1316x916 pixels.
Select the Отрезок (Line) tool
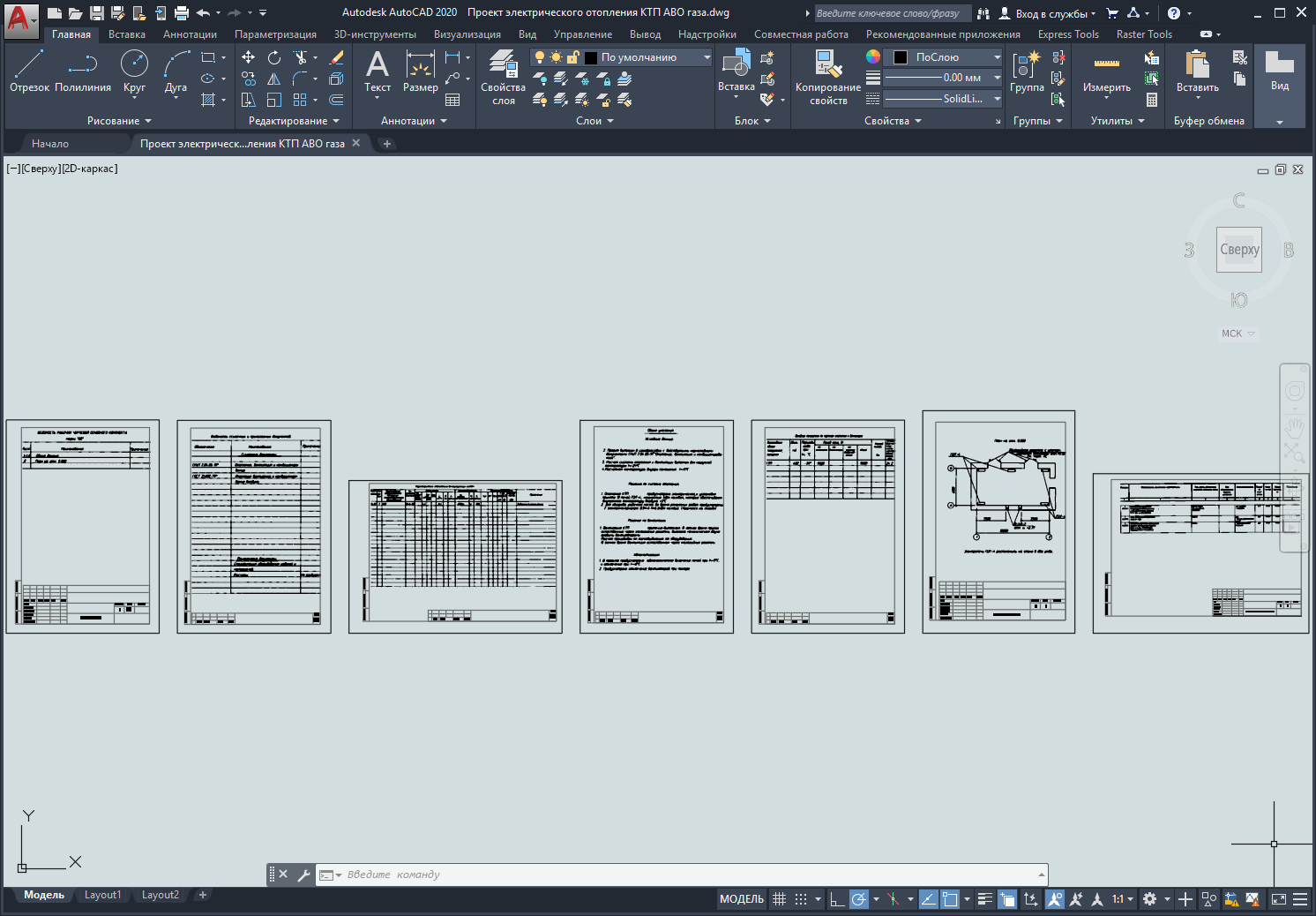pos(29,71)
